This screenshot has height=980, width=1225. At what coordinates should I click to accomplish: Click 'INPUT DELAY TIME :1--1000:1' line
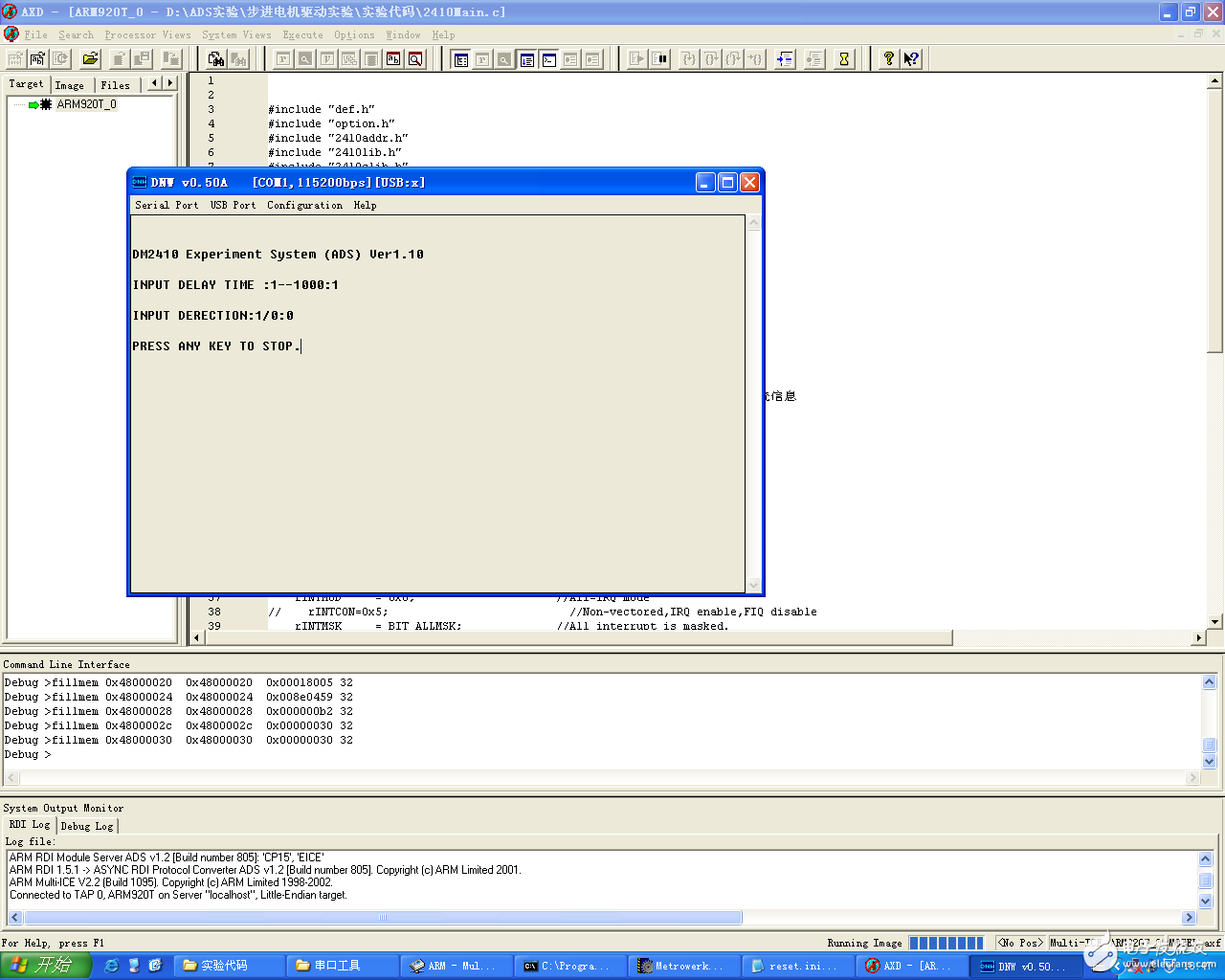(x=235, y=284)
